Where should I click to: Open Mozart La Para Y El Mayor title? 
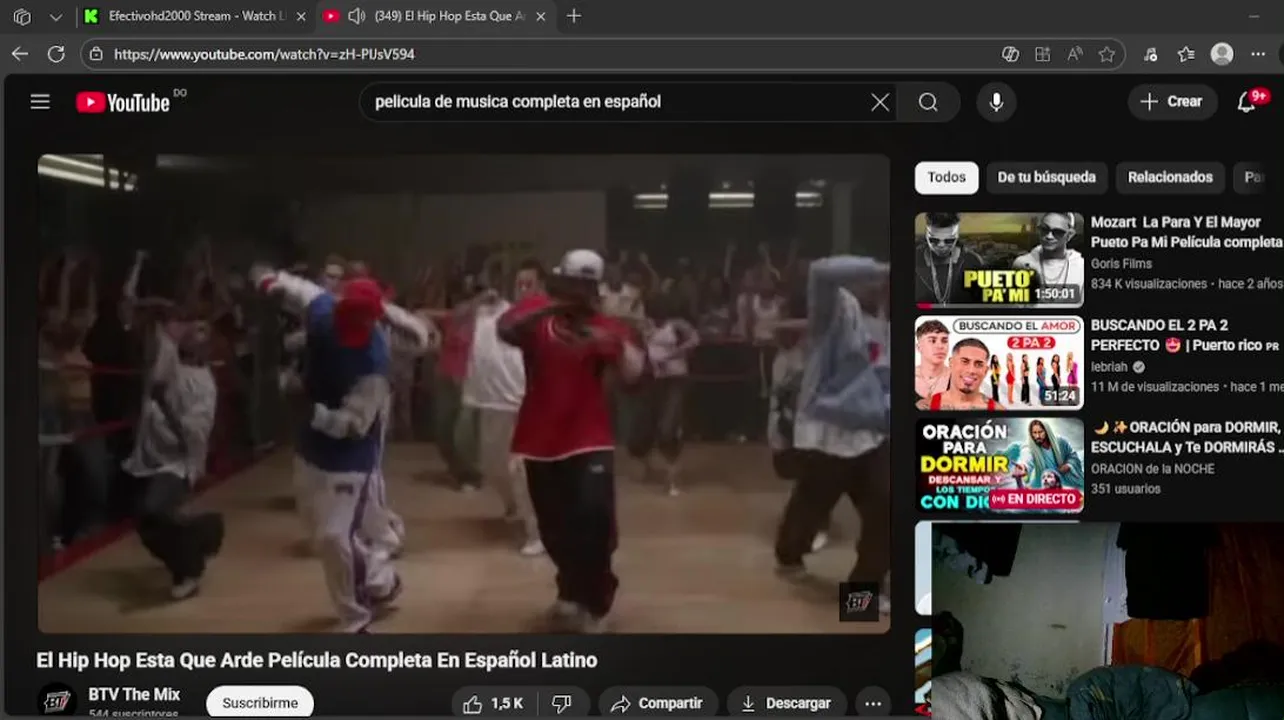[x=1186, y=232]
